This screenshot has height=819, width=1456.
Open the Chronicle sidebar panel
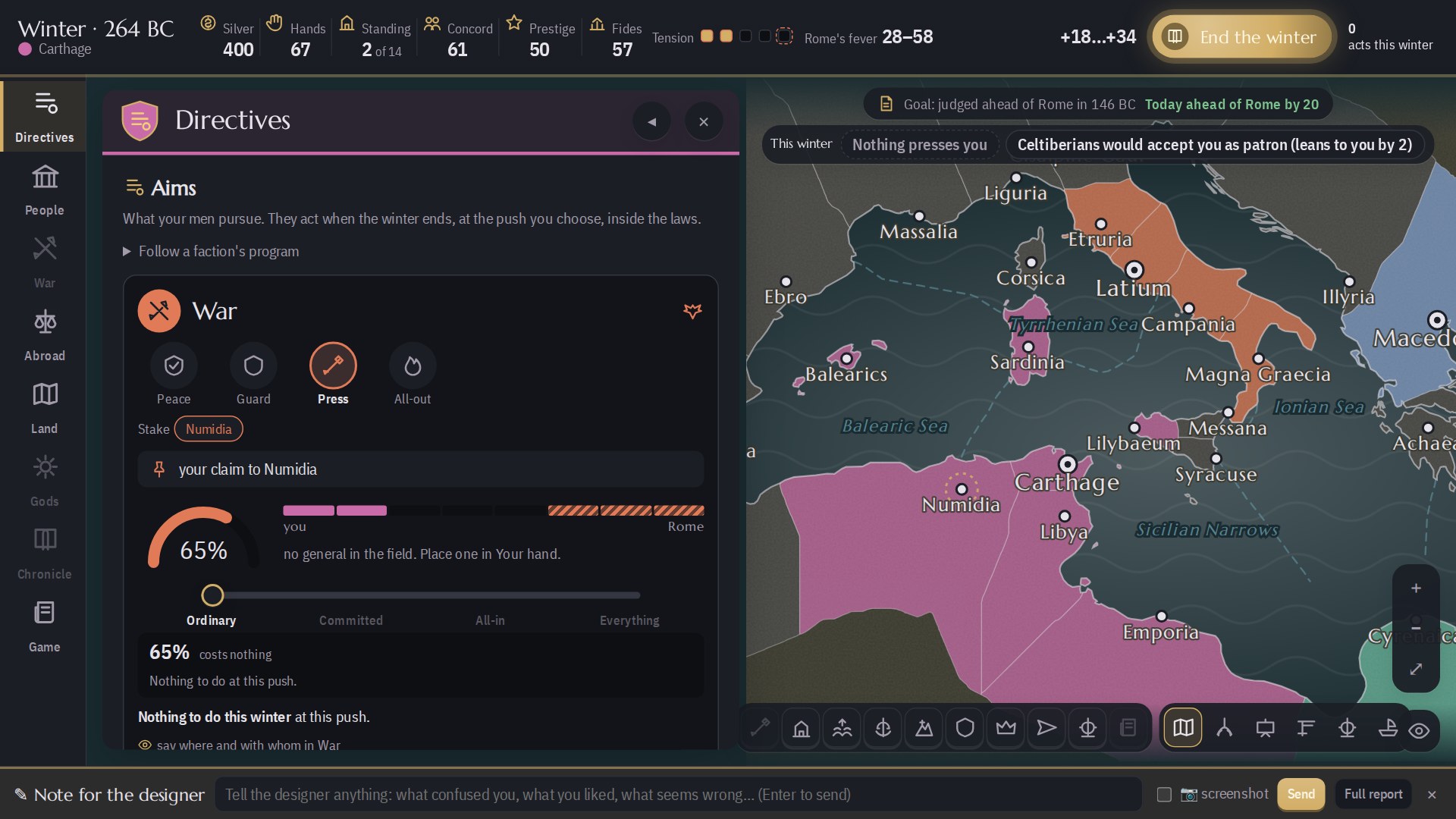click(x=44, y=554)
